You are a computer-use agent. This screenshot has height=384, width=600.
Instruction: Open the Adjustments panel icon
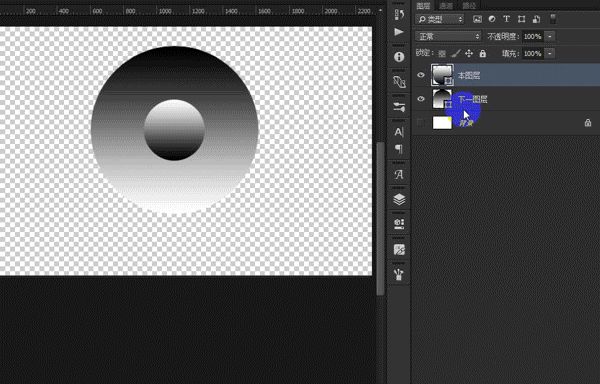399,250
